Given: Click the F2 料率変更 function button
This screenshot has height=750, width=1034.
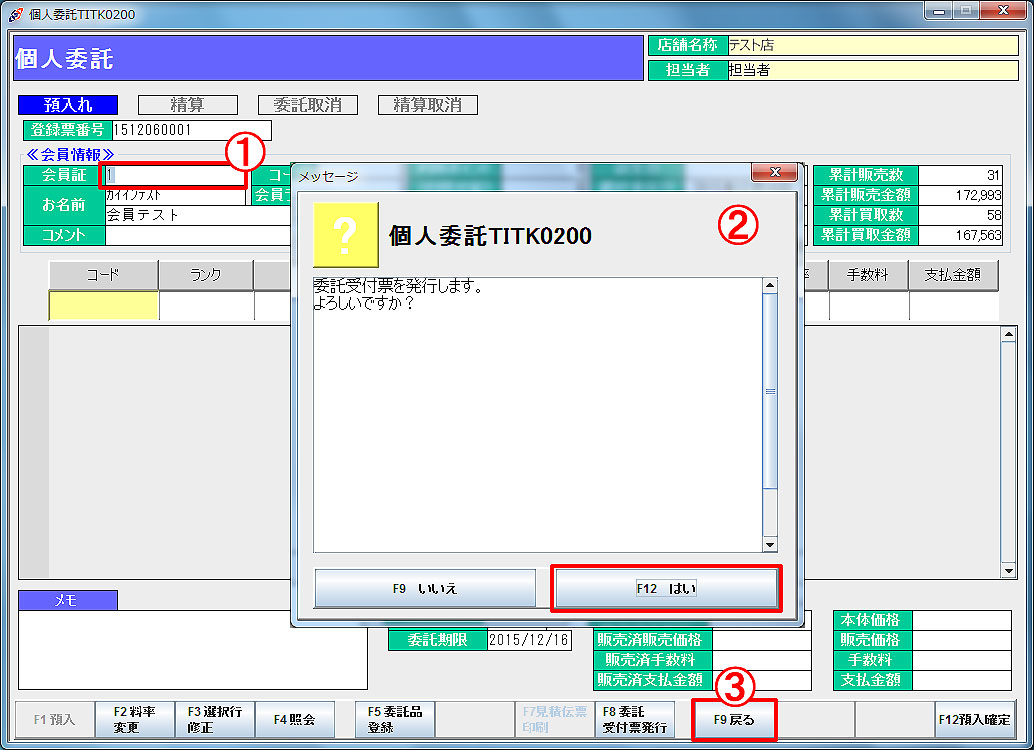Looking at the screenshot, I should pyautogui.click(x=135, y=719).
